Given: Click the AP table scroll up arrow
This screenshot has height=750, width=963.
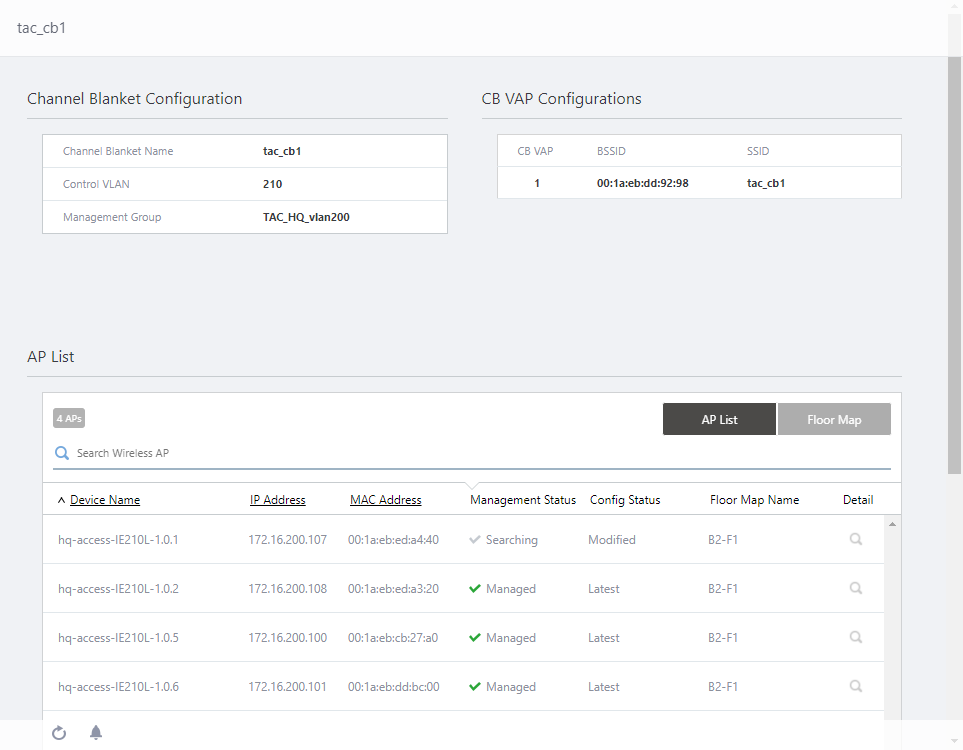Looking at the screenshot, I should [892, 524].
